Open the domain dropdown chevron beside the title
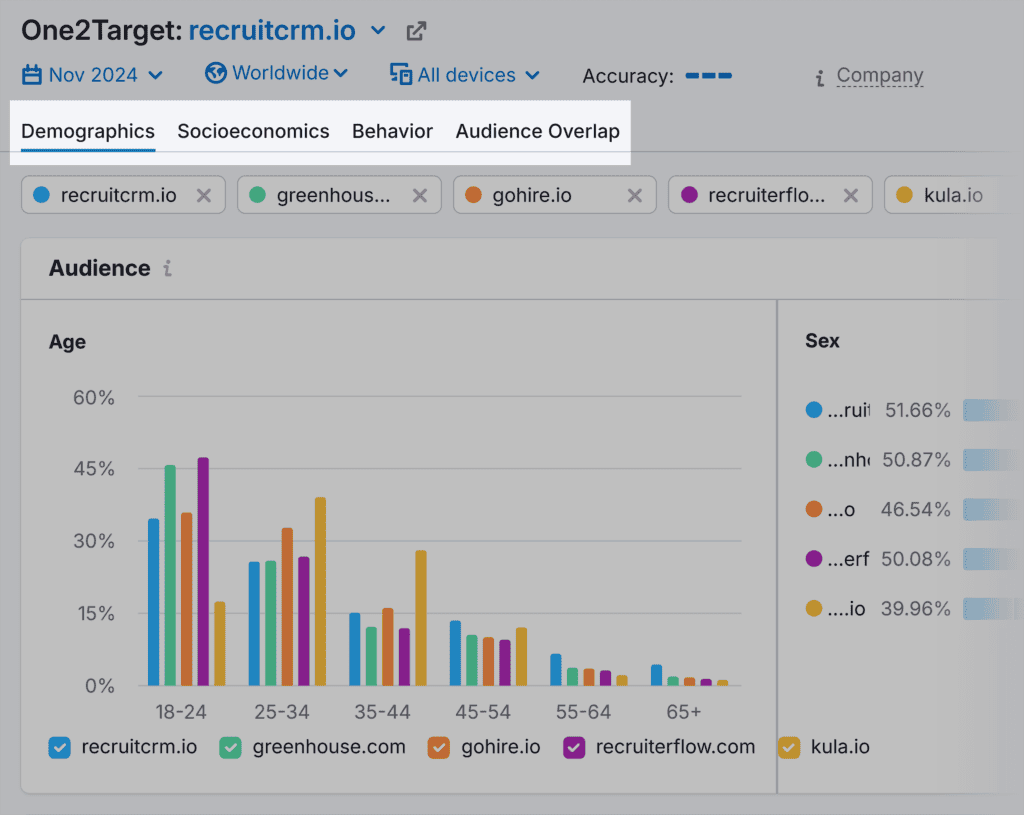 [x=378, y=31]
